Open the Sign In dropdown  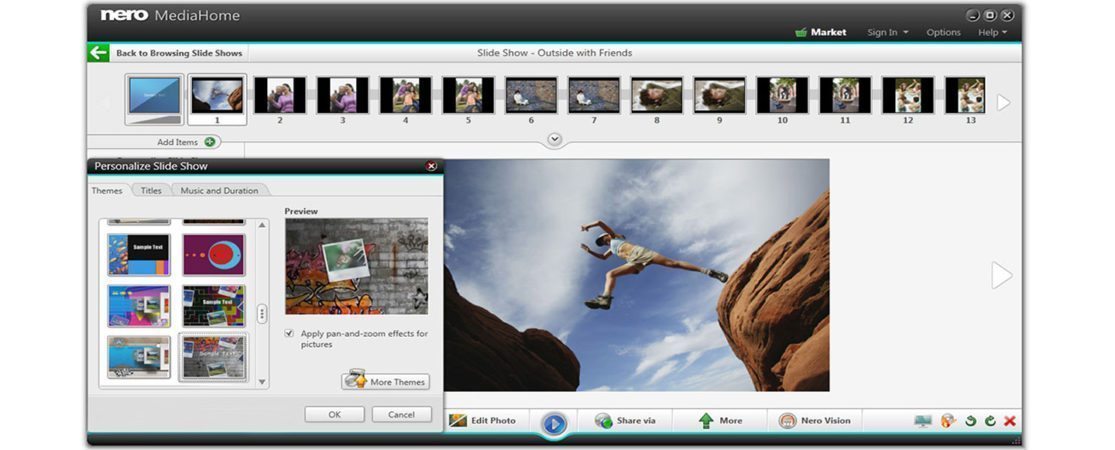(887, 32)
